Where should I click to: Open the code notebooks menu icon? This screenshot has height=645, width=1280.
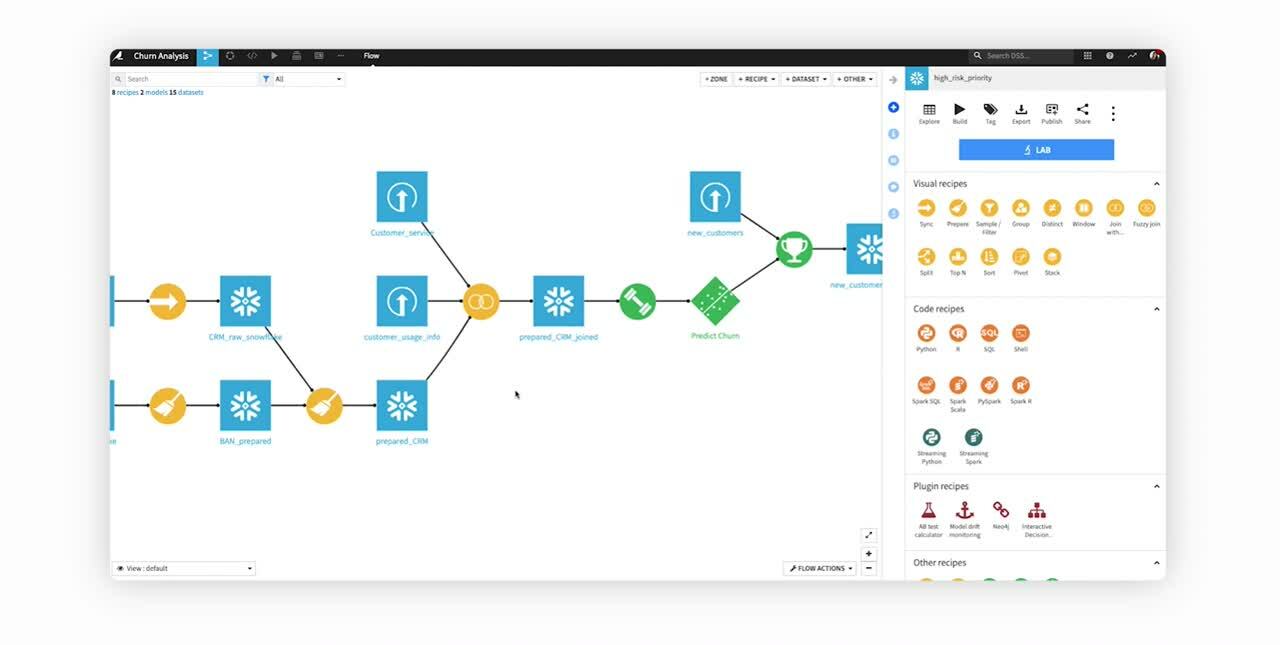click(x=252, y=56)
